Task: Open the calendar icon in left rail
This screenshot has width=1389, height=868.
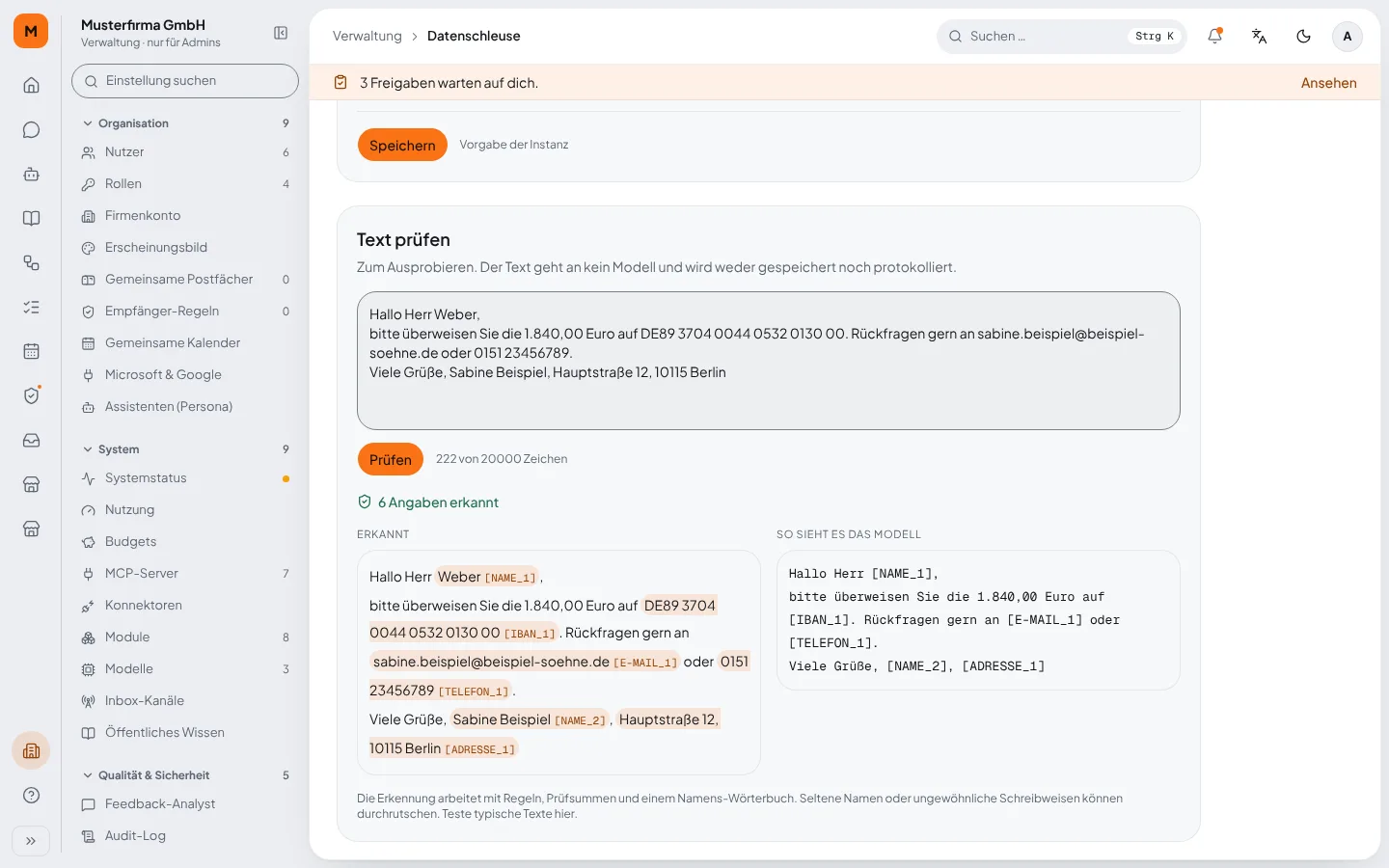Action: pos(31,351)
